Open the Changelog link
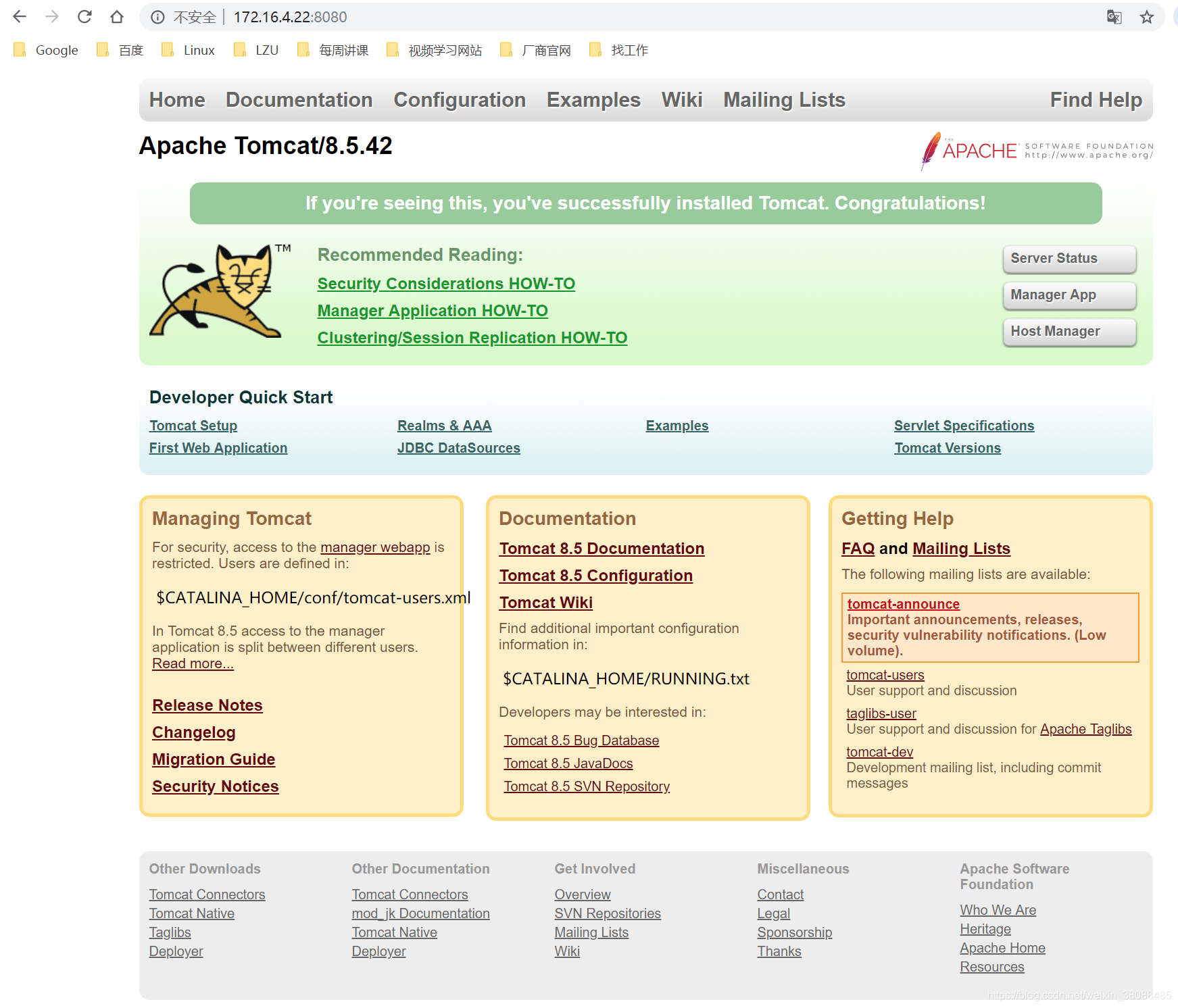Image resolution: width=1178 pixels, height=1008 pixels. 194,732
